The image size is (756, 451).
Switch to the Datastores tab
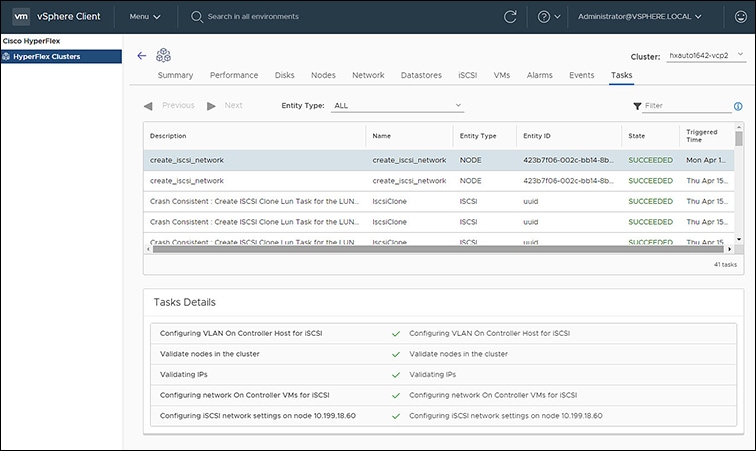pyautogui.click(x=421, y=75)
